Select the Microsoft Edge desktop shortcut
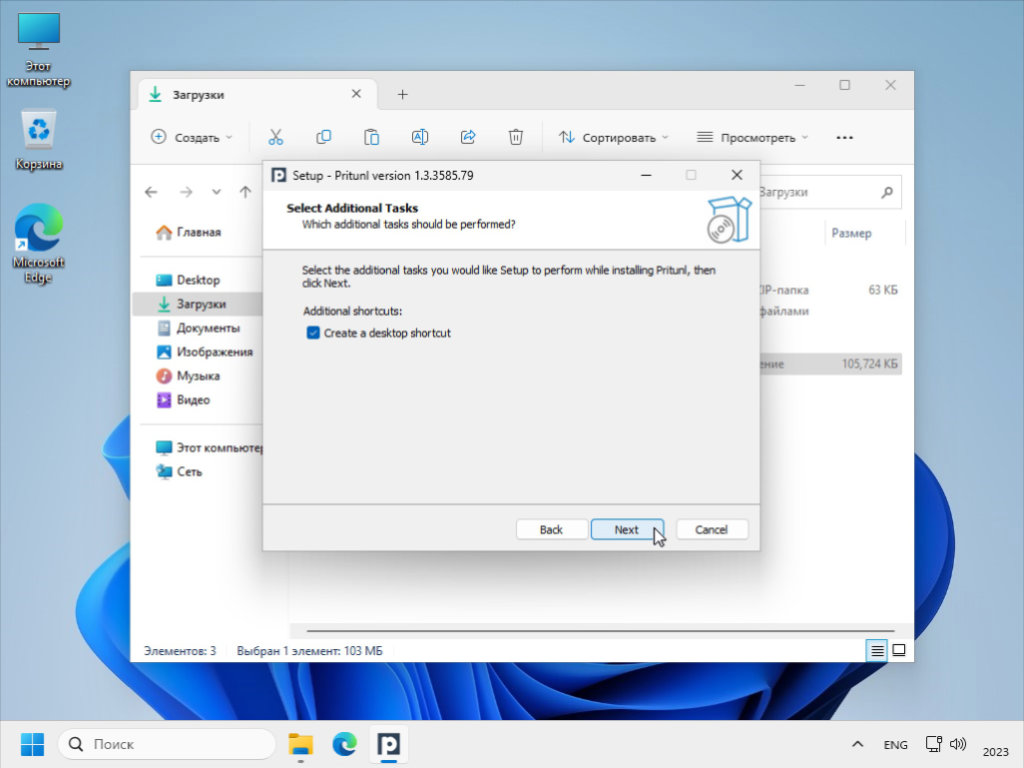This screenshot has width=1024, height=768. [x=39, y=244]
